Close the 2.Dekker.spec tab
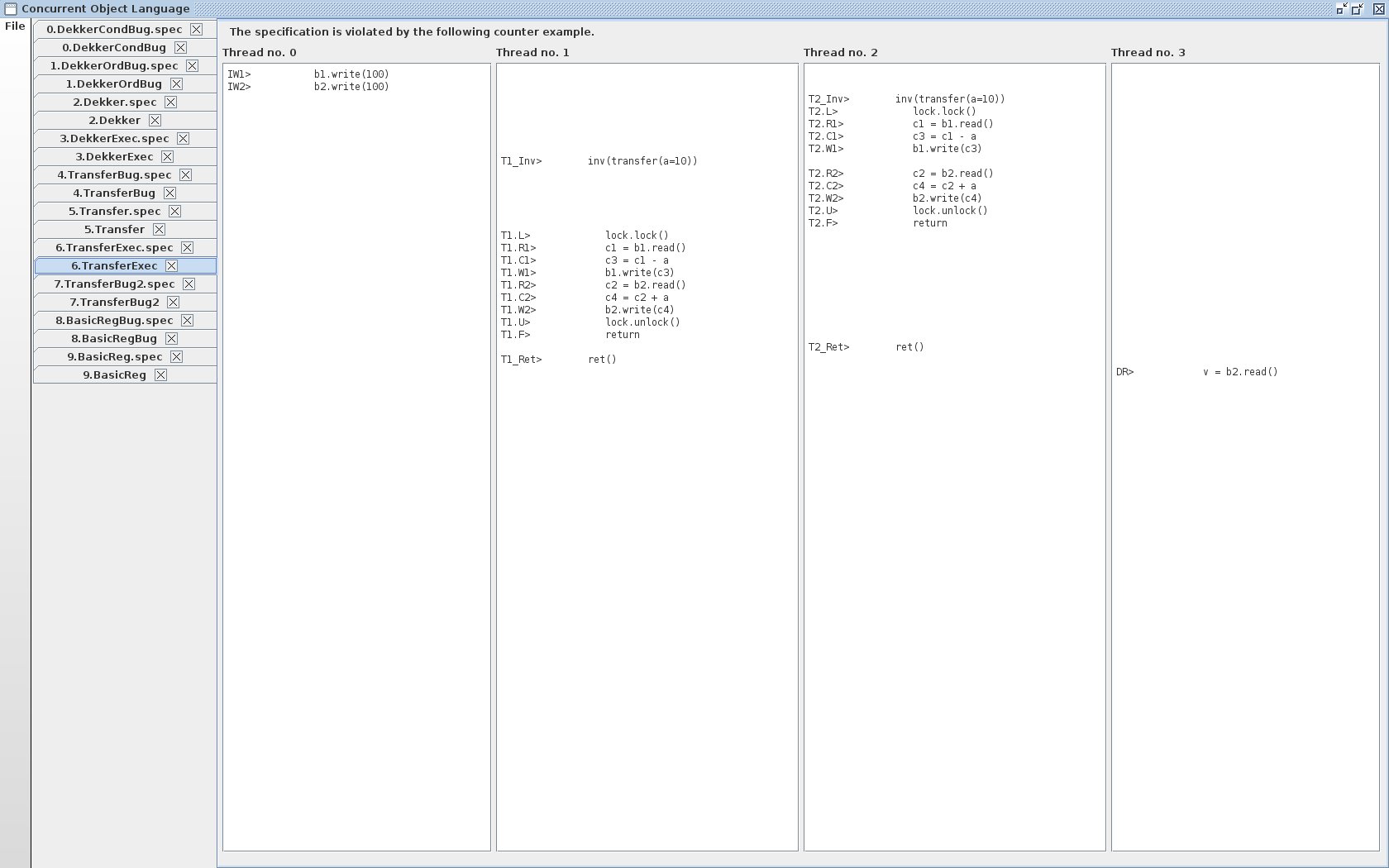 point(170,102)
